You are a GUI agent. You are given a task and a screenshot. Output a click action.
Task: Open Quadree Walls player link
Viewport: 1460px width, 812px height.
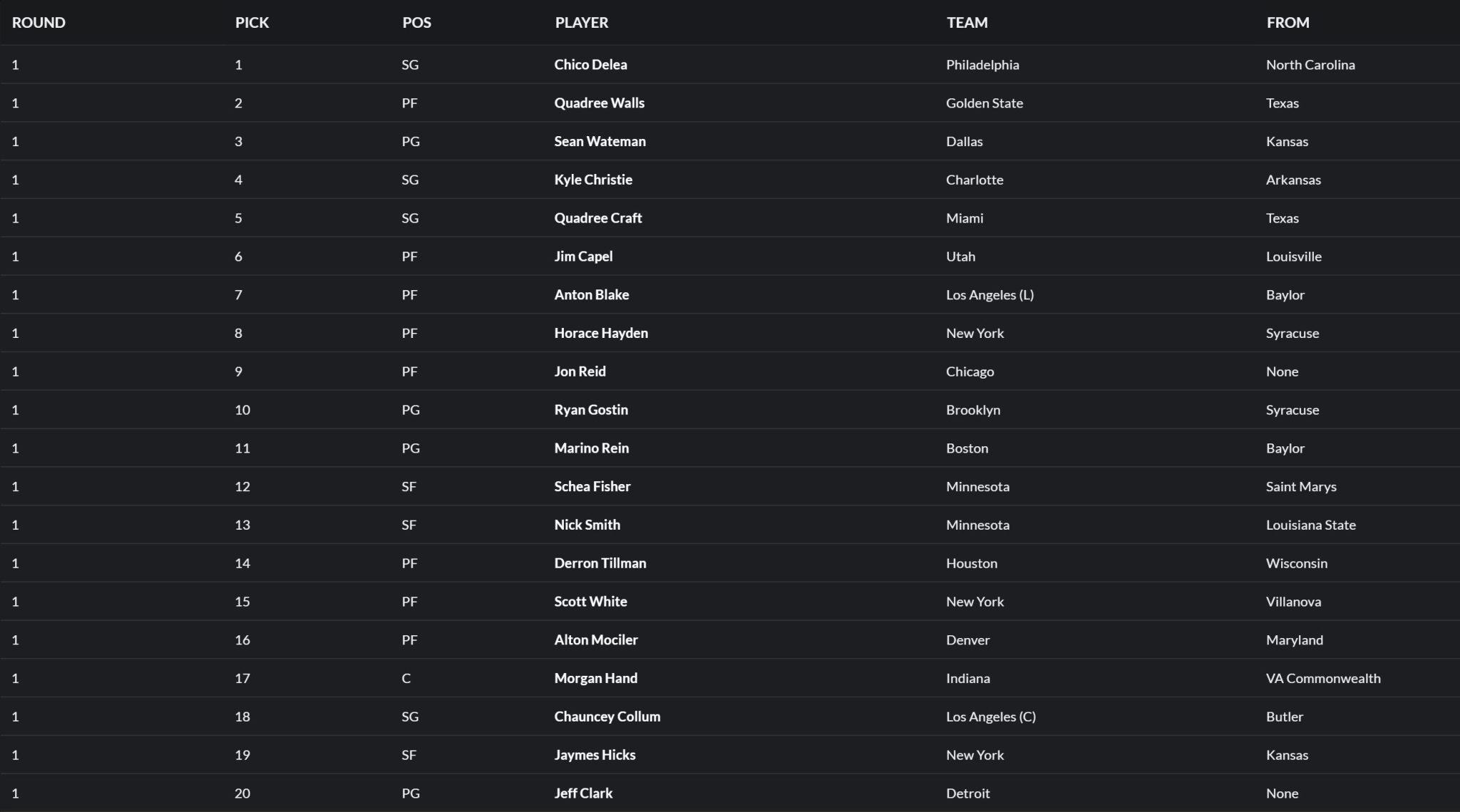pyautogui.click(x=599, y=103)
